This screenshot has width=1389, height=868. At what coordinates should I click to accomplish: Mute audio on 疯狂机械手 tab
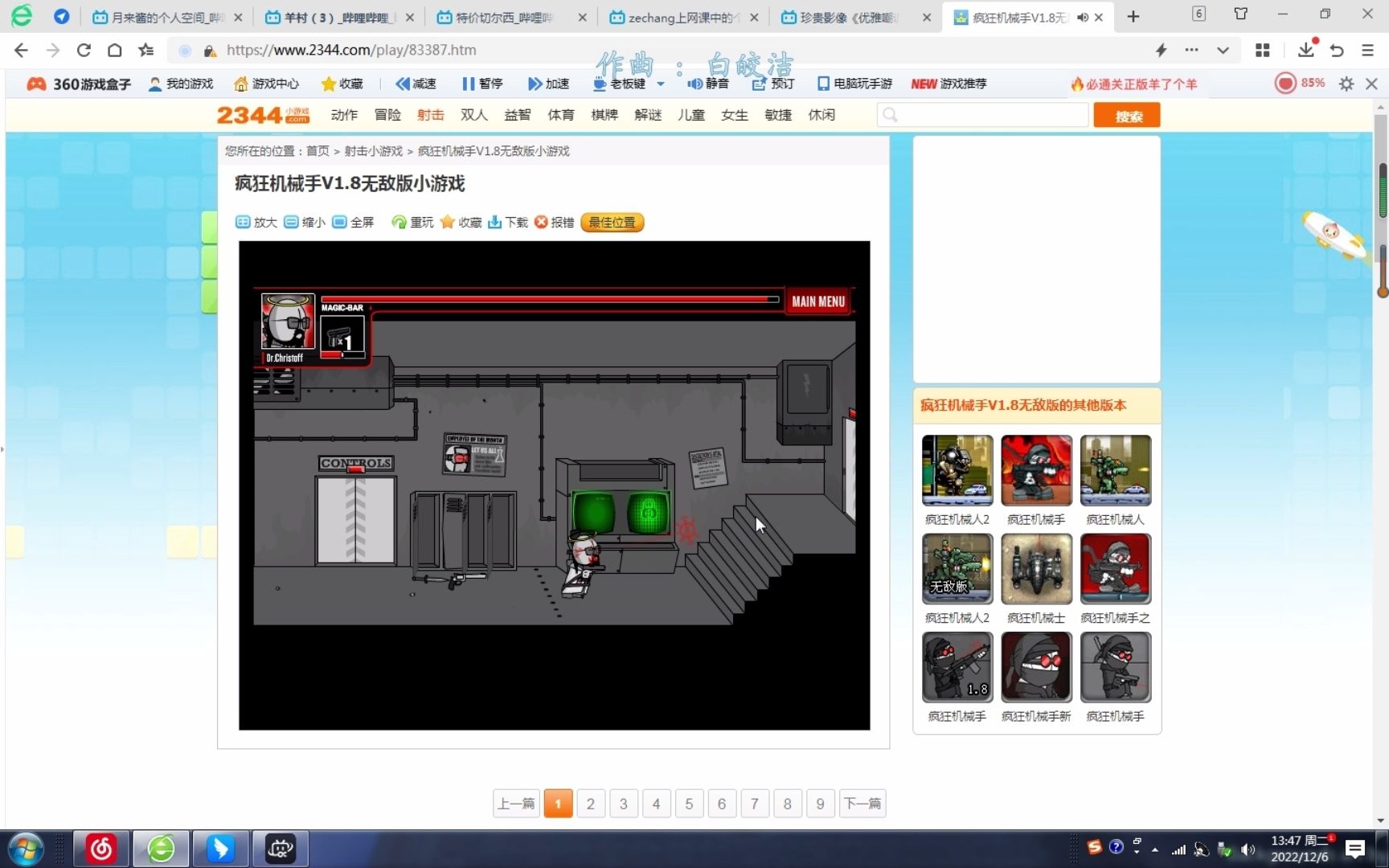click(x=1083, y=17)
